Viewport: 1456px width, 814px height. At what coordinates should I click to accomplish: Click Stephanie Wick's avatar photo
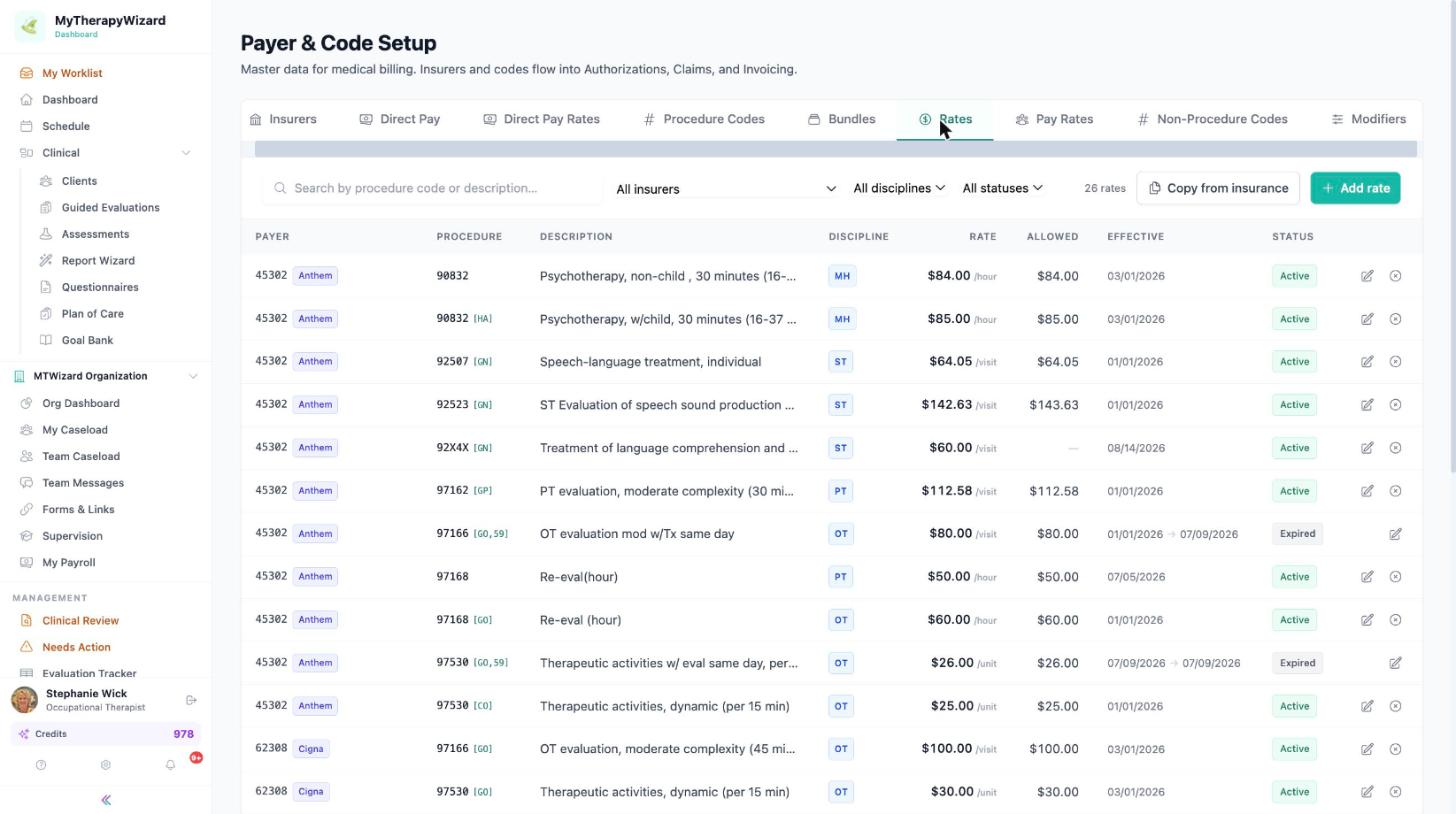25,700
